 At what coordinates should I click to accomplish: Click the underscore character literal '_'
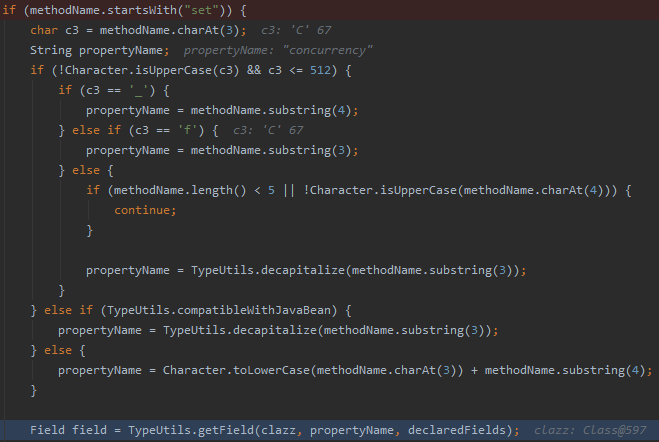click(138, 90)
